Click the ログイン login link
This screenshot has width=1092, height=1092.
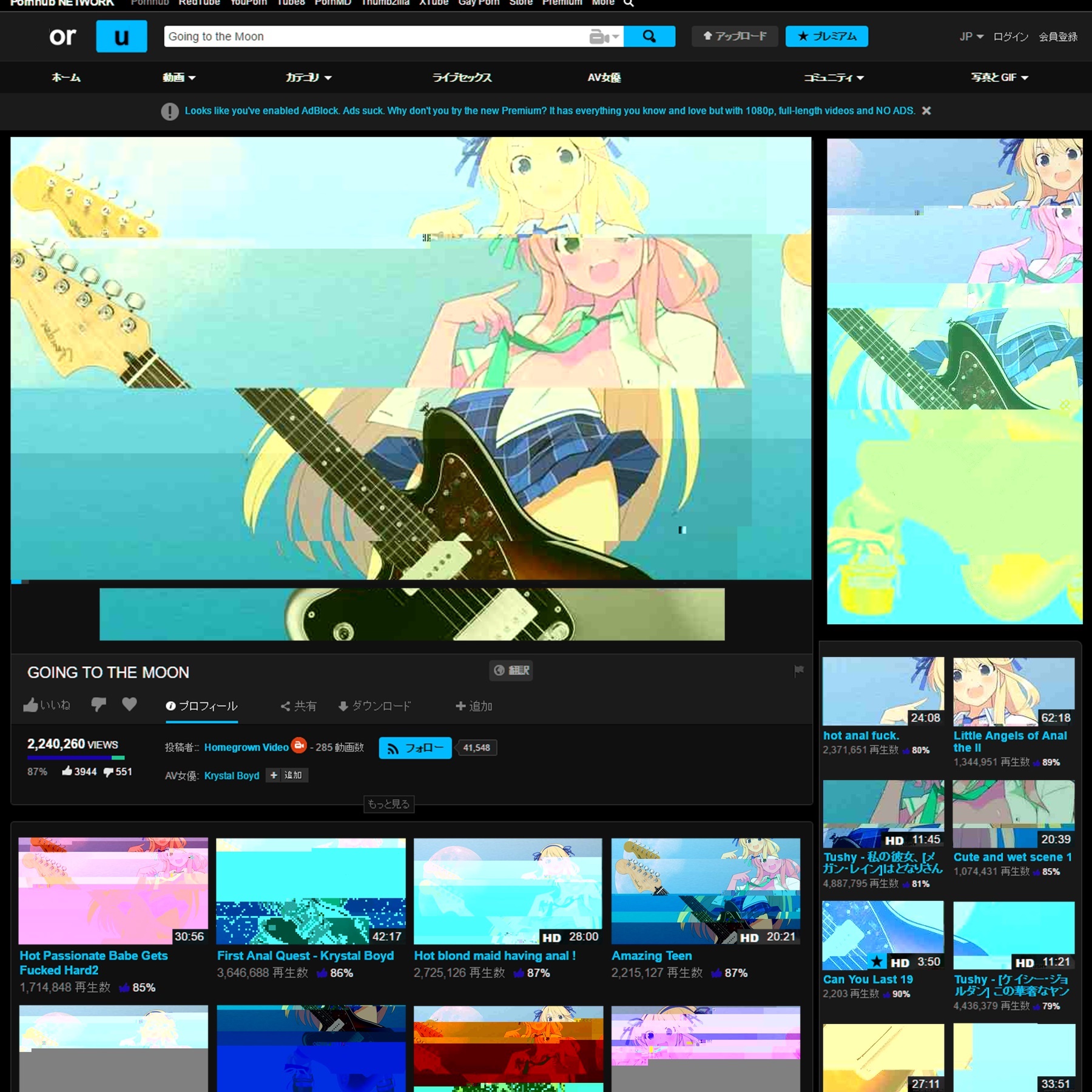pos(1011,37)
